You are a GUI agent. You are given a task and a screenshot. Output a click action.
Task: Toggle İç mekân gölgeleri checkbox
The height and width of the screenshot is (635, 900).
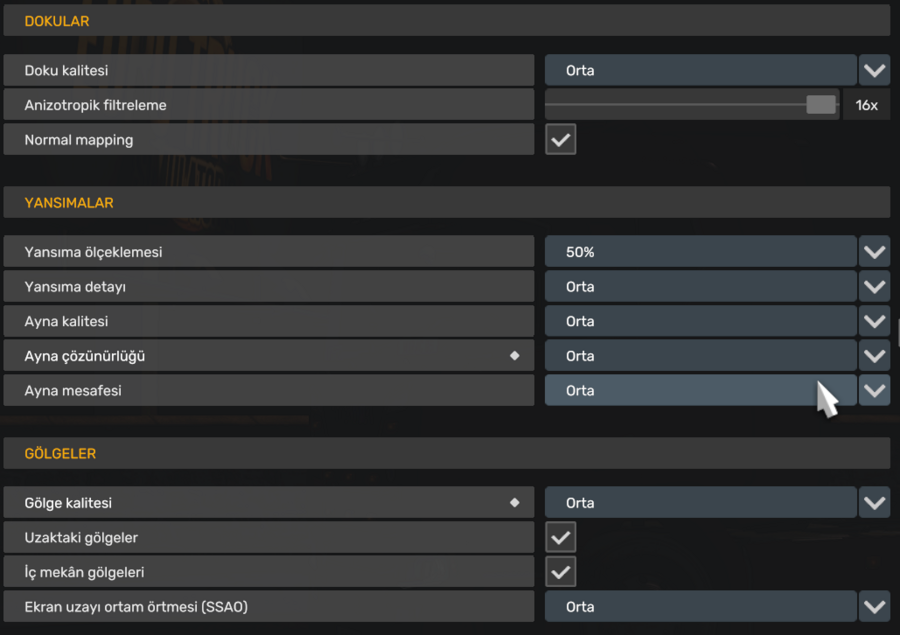(x=561, y=572)
